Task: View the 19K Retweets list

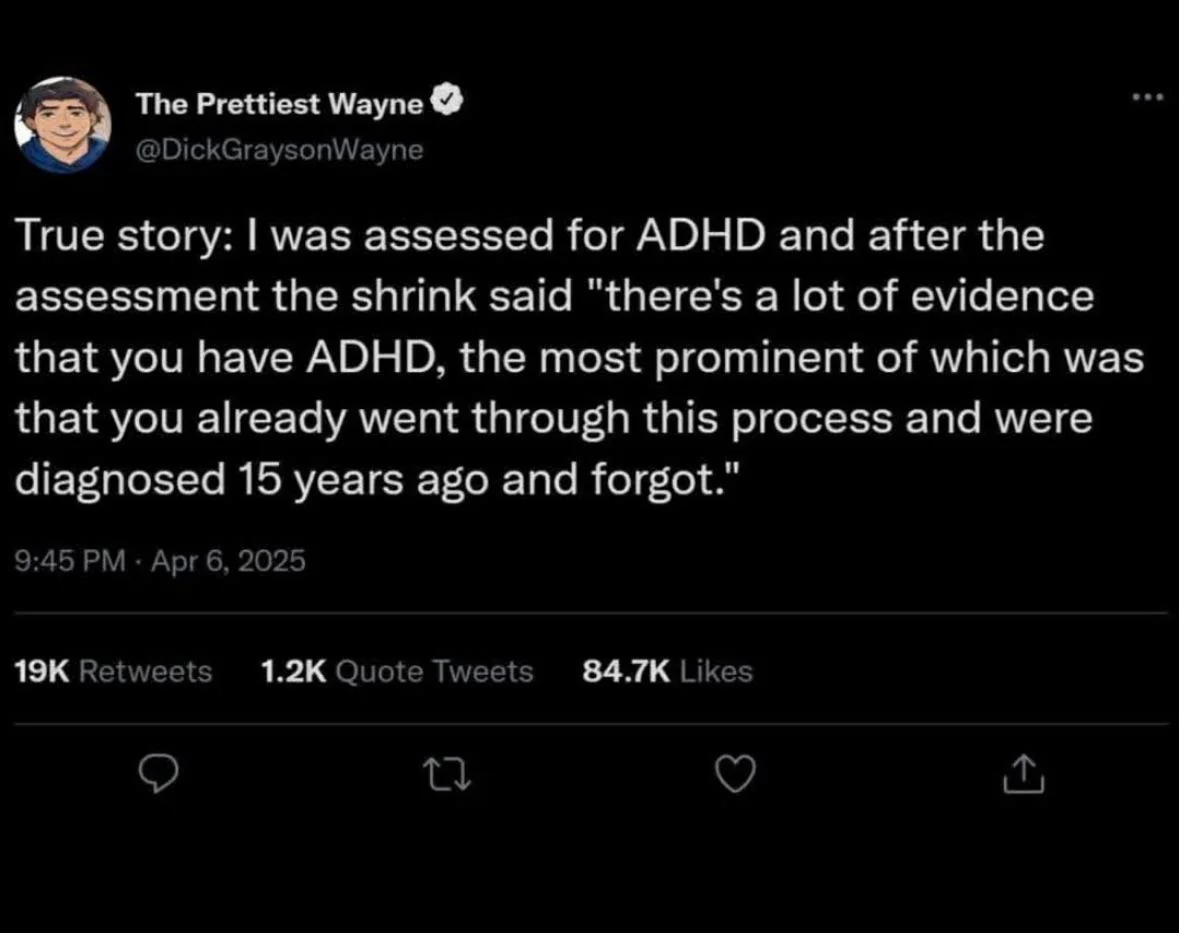Action: click(115, 671)
